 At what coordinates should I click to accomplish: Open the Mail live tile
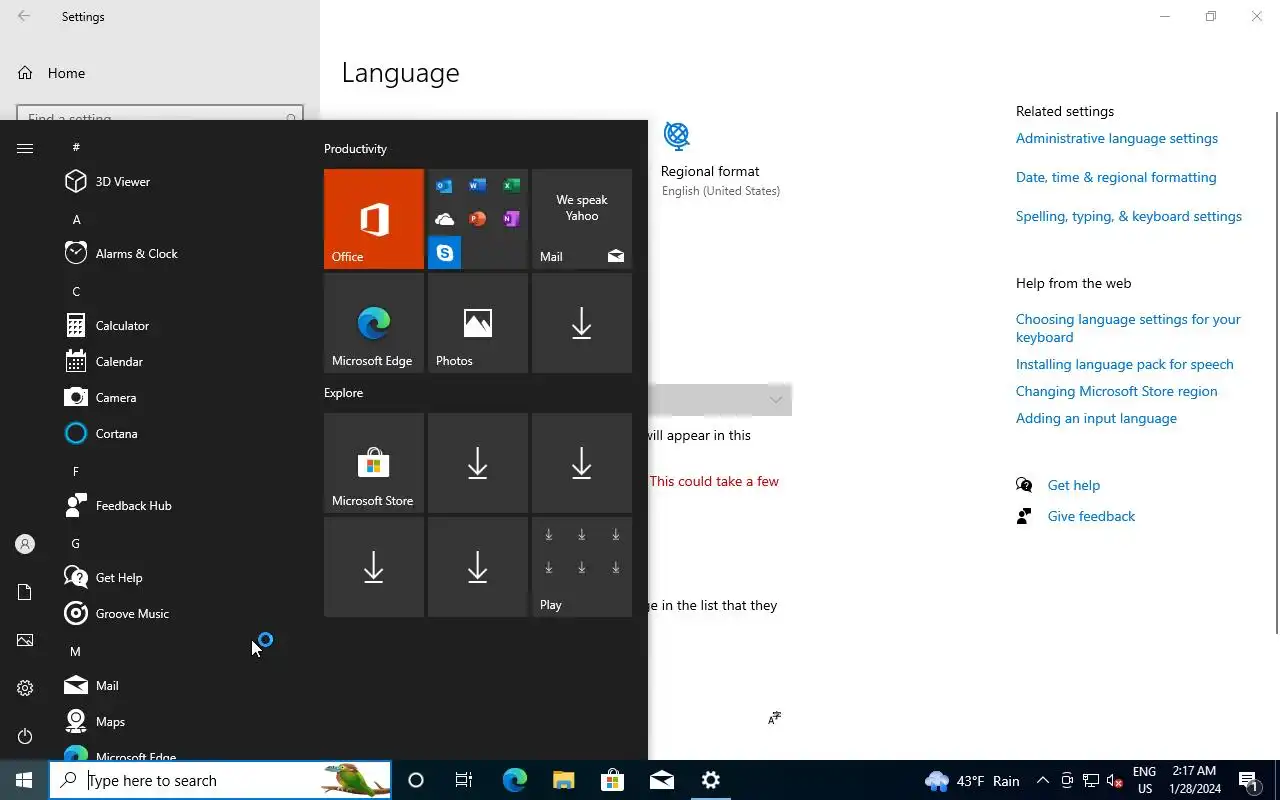[x=582, y=219]
